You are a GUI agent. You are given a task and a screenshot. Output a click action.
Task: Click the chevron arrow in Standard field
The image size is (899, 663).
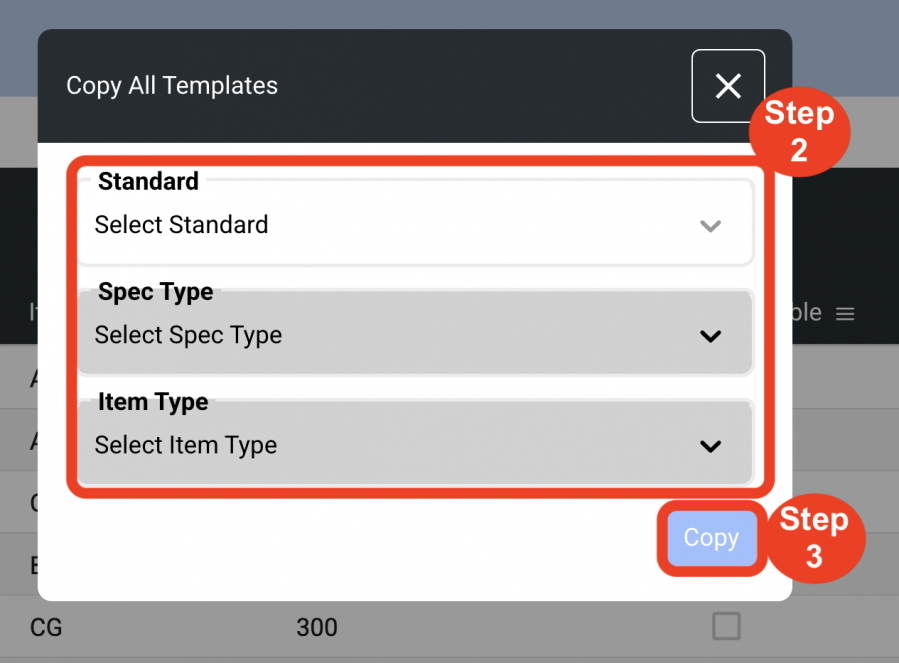[710, 226]
